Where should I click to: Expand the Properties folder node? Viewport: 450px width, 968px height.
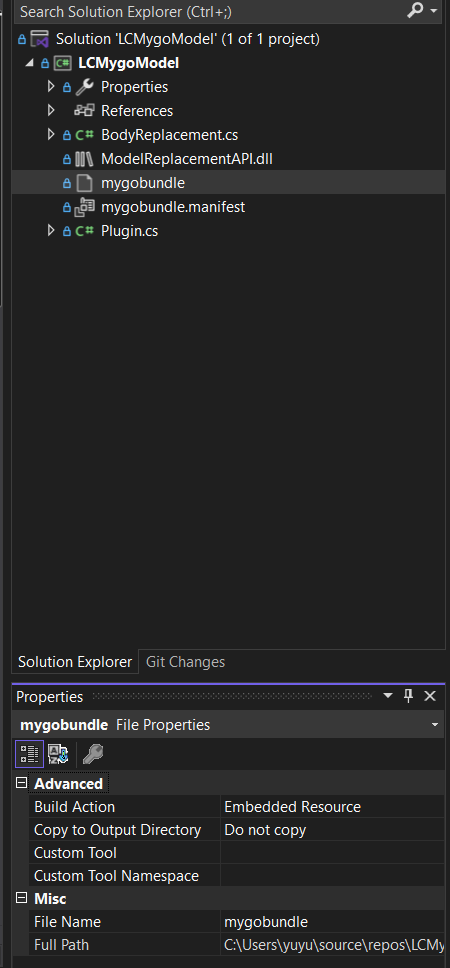pos(52,87)
